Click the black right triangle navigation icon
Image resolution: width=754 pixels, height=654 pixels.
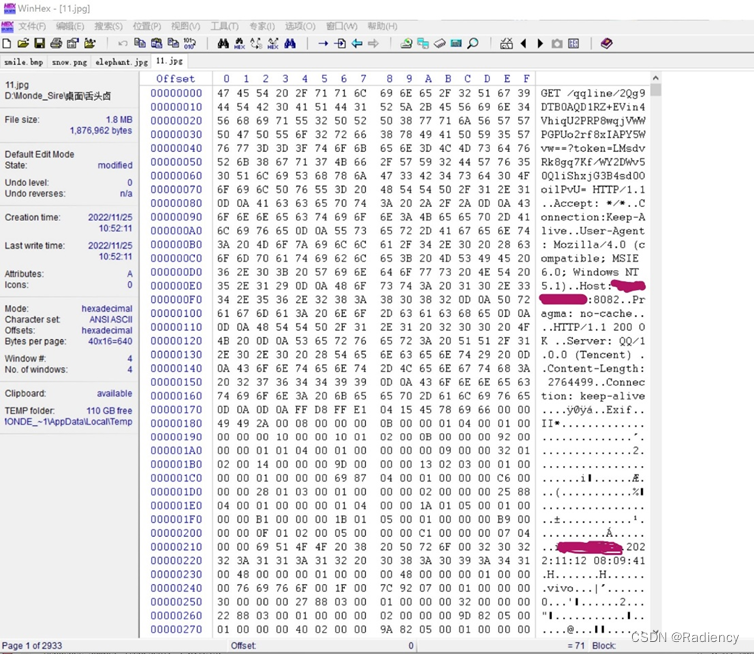point(540,44)
